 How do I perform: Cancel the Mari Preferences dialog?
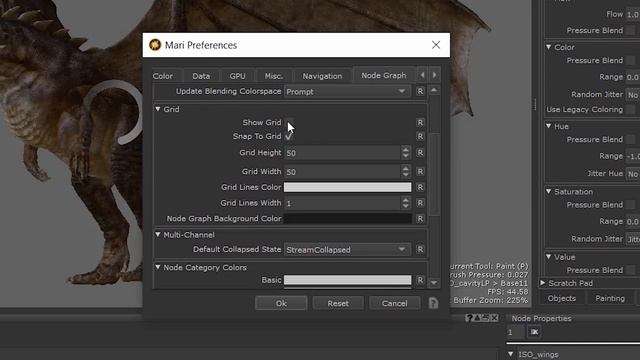(395, 303)
